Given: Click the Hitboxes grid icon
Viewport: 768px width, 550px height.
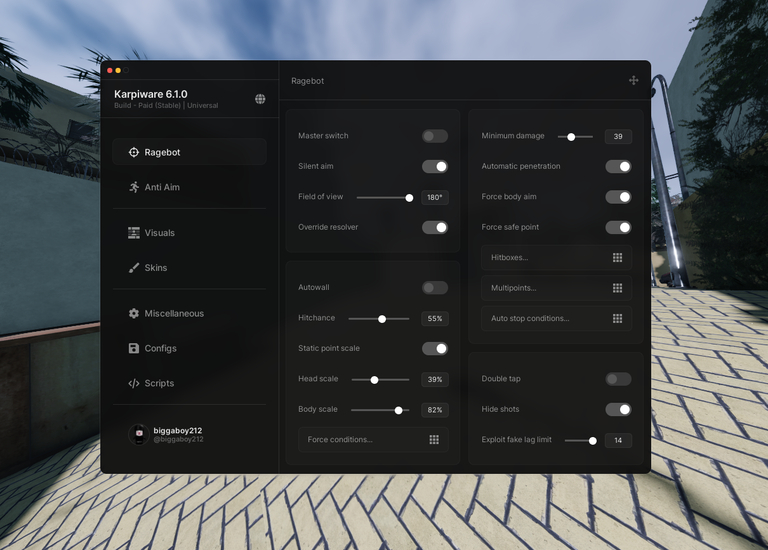Looking at the screenshot, I should tap(617, 258).
